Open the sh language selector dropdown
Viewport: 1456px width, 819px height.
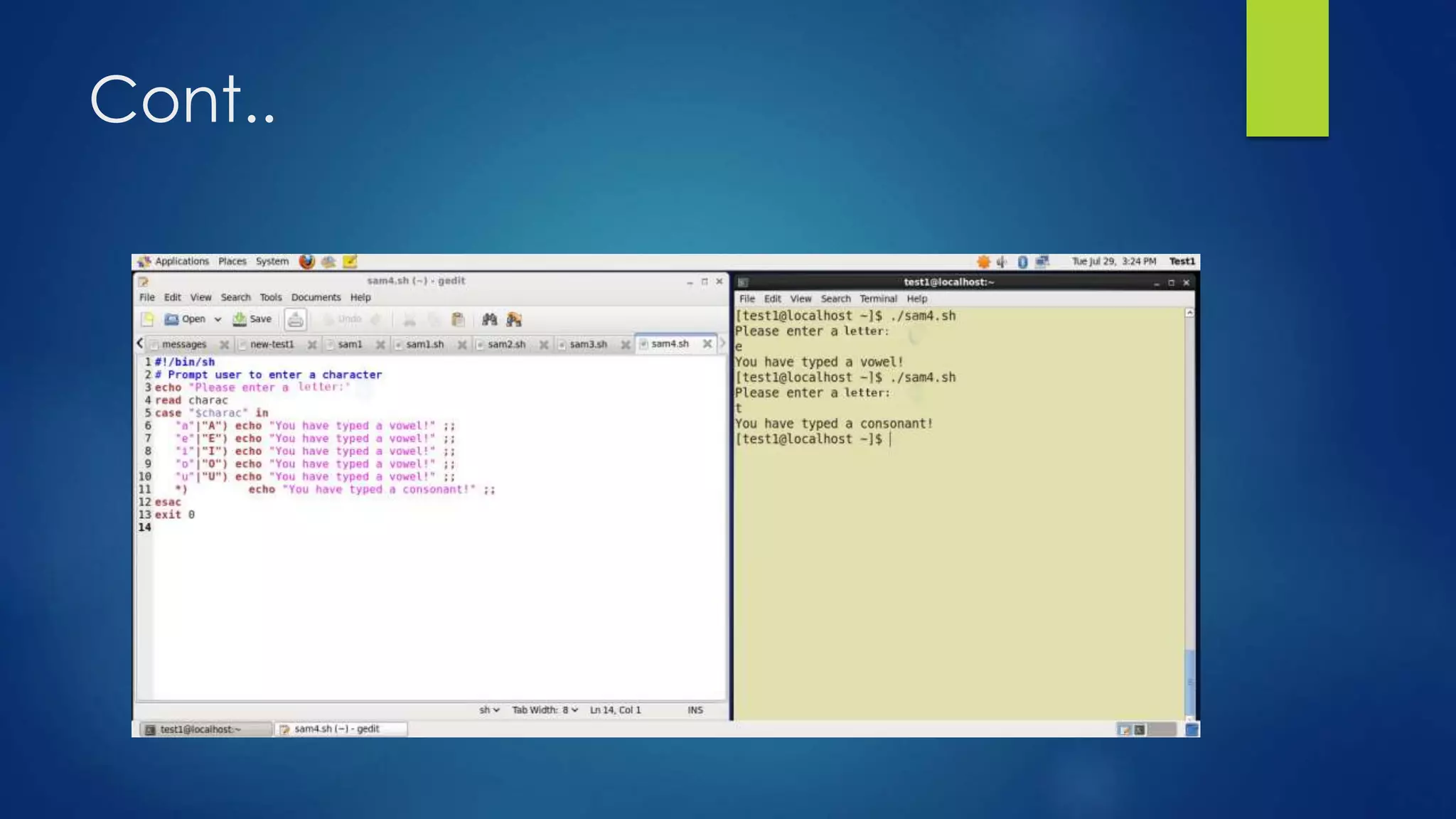pos(489,710)
